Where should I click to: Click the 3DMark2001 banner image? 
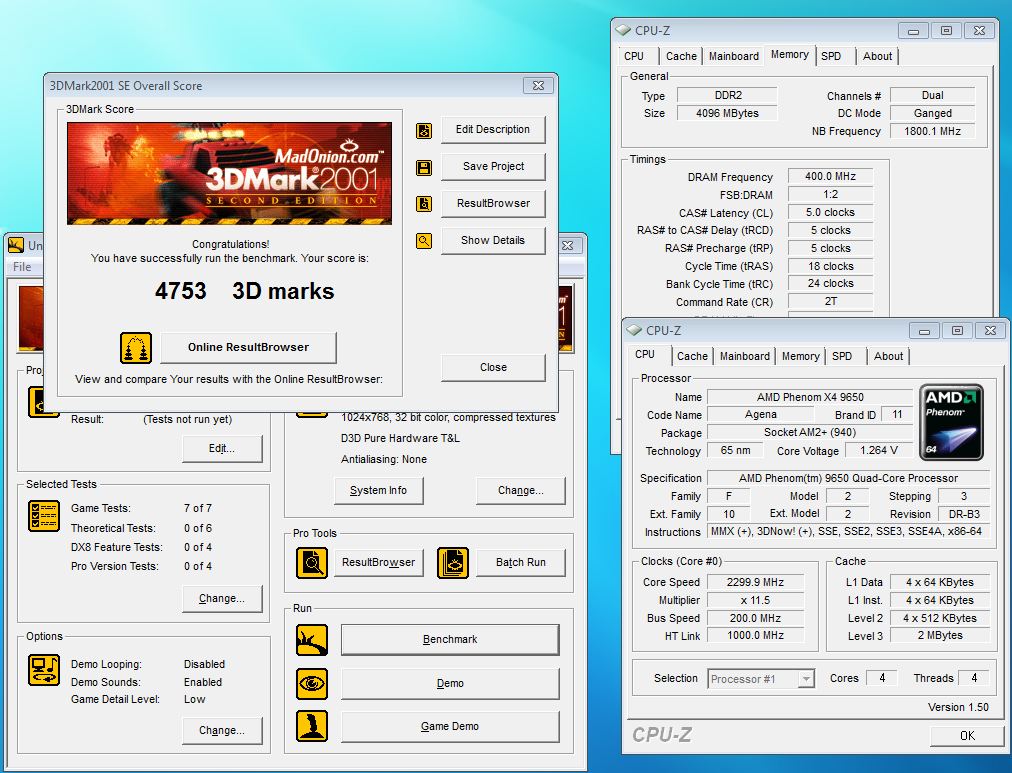[229, 174]
